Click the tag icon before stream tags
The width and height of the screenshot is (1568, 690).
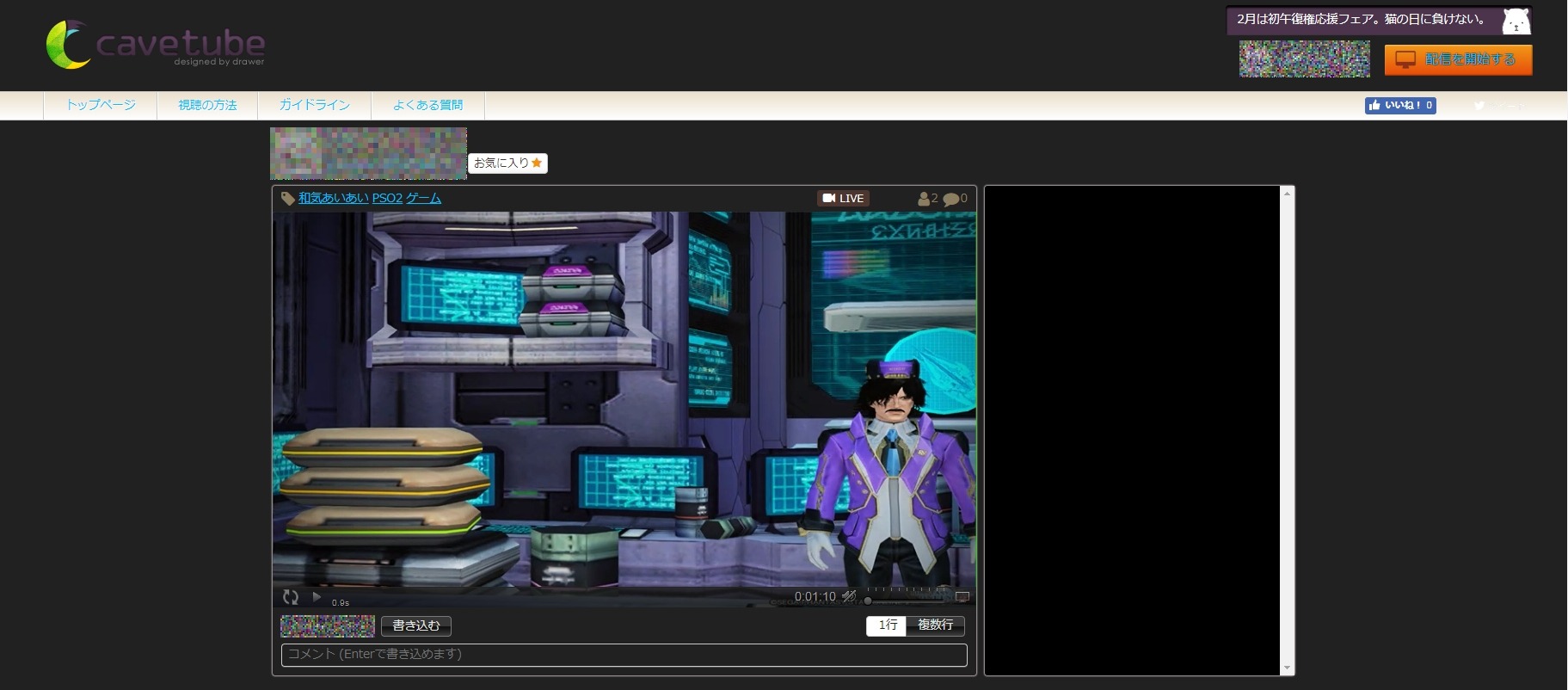(288, 199)
